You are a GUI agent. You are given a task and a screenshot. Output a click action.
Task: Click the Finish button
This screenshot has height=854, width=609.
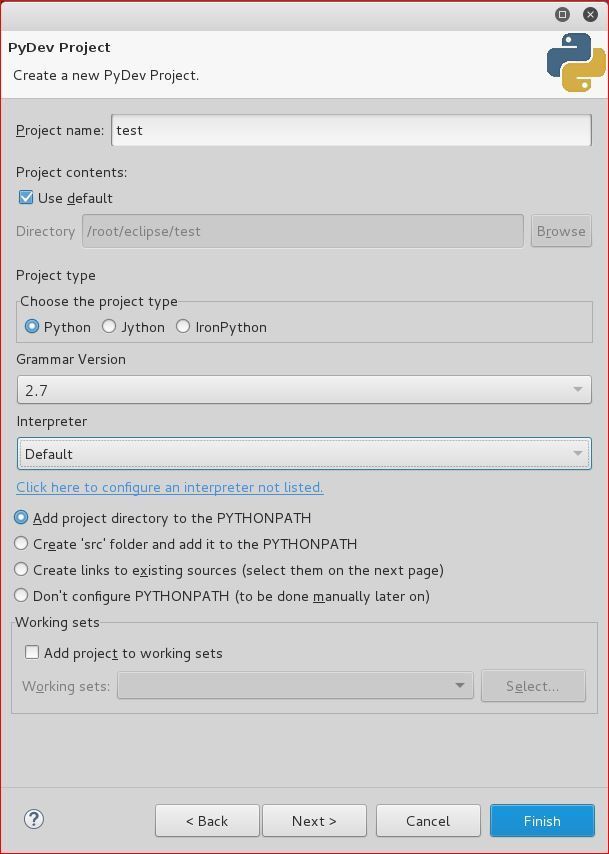point(542,821)
